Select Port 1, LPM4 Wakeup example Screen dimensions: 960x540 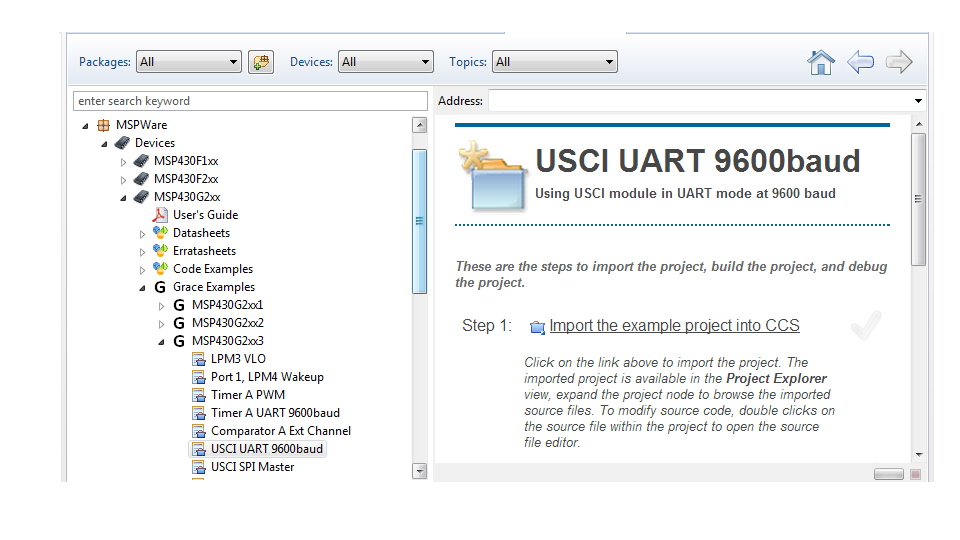pyautogui.click(x=267, y=377)
